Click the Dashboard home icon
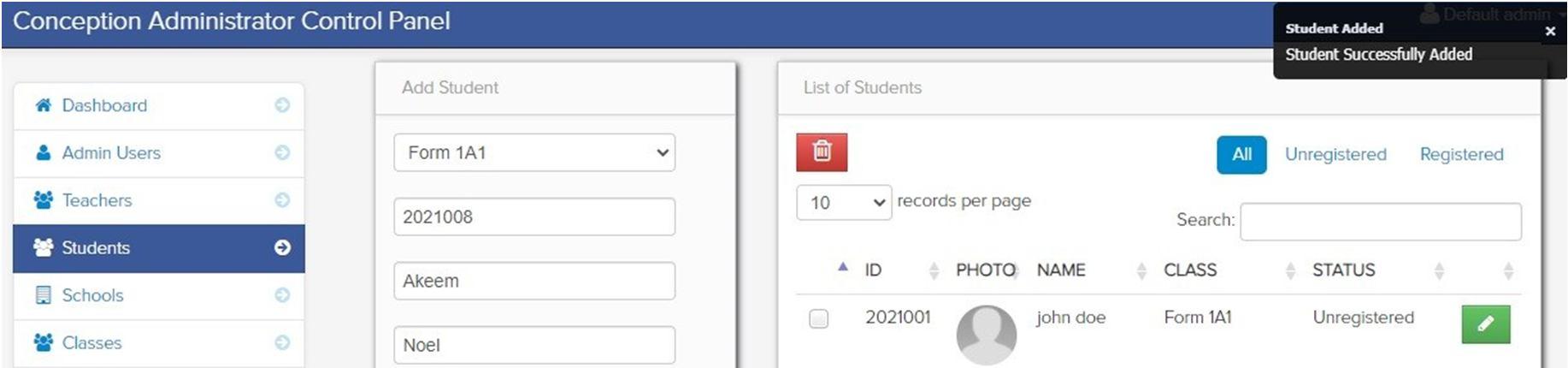Viewport: 1568px width, 368px height. pos(43,105)
